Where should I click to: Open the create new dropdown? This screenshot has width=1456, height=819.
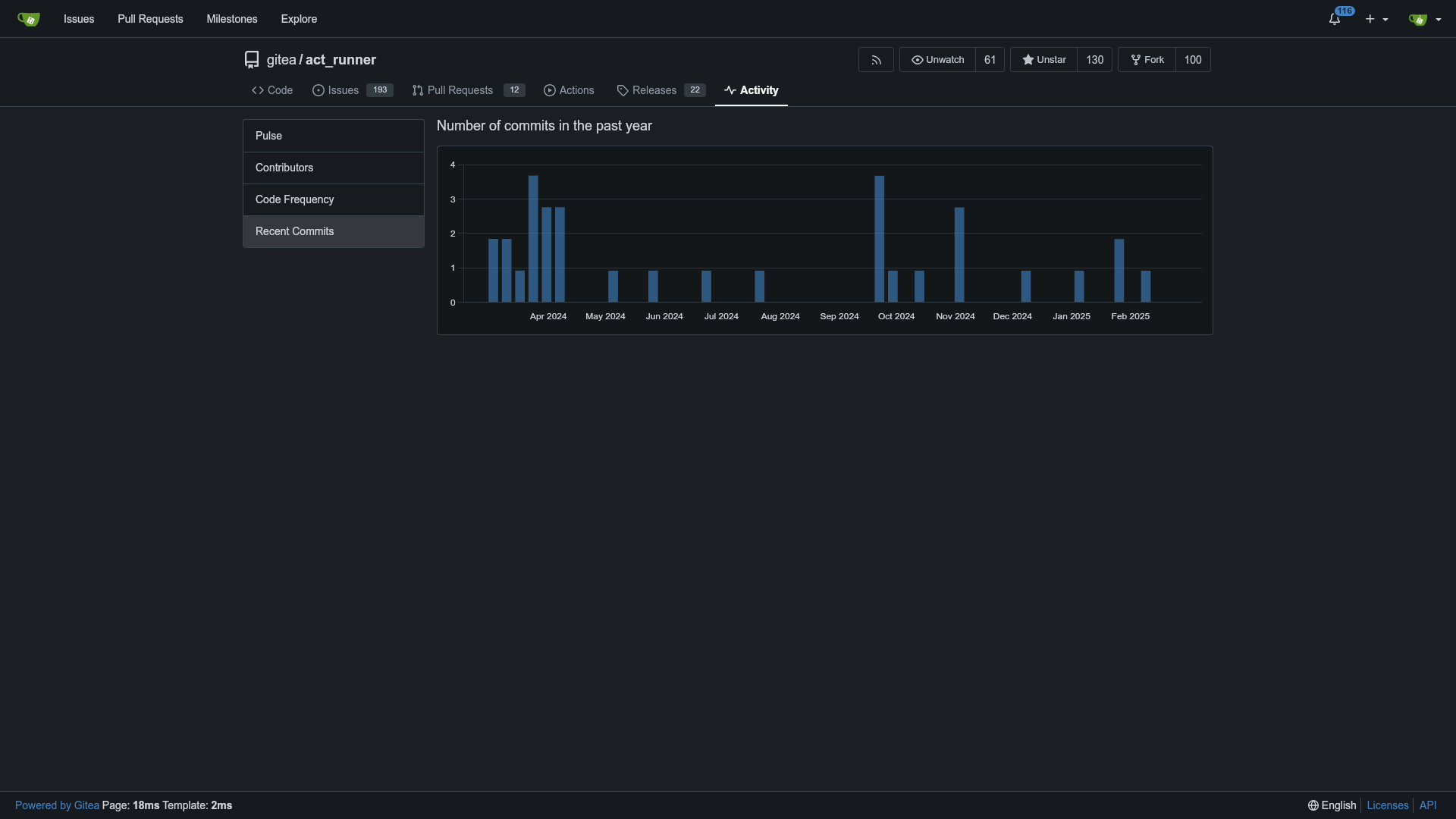[1370, 18]
